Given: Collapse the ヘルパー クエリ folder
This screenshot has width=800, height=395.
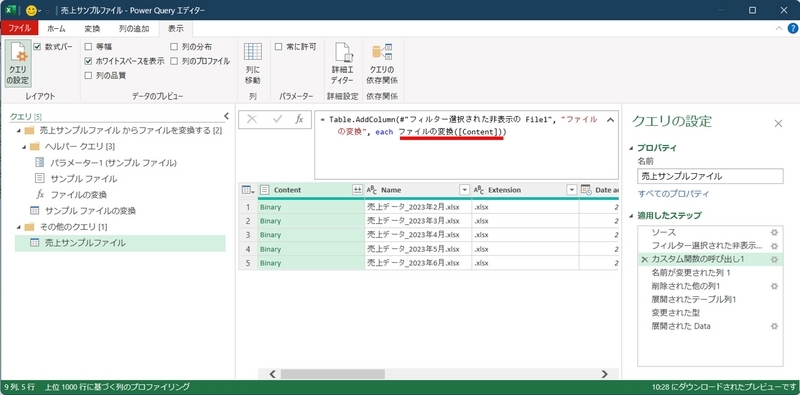Looking at the screenshot, I should tap(24, 146).
